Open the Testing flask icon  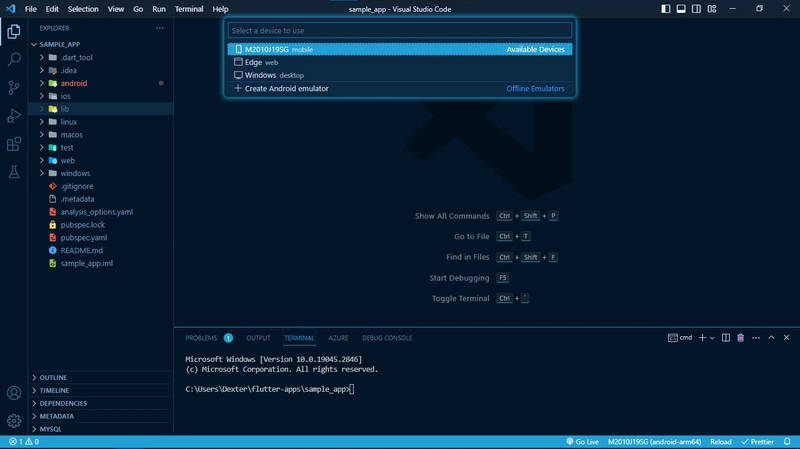14,172
